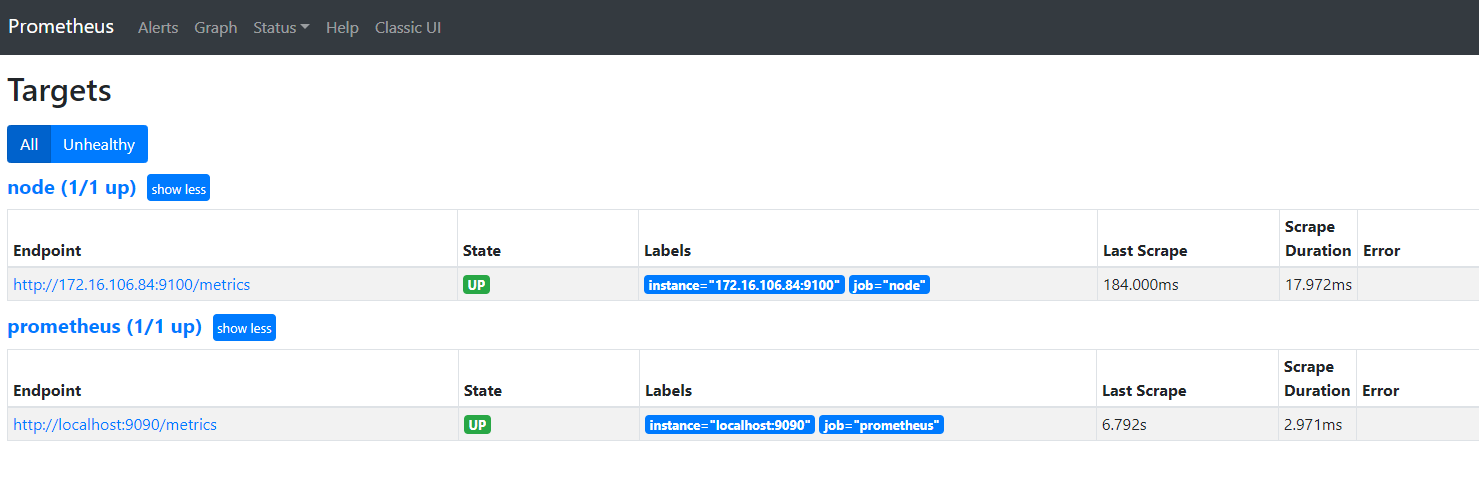Viewport: 1479px width, 495px height.
Task: Click show less for prometheus job
Action: tap(244, 328)
